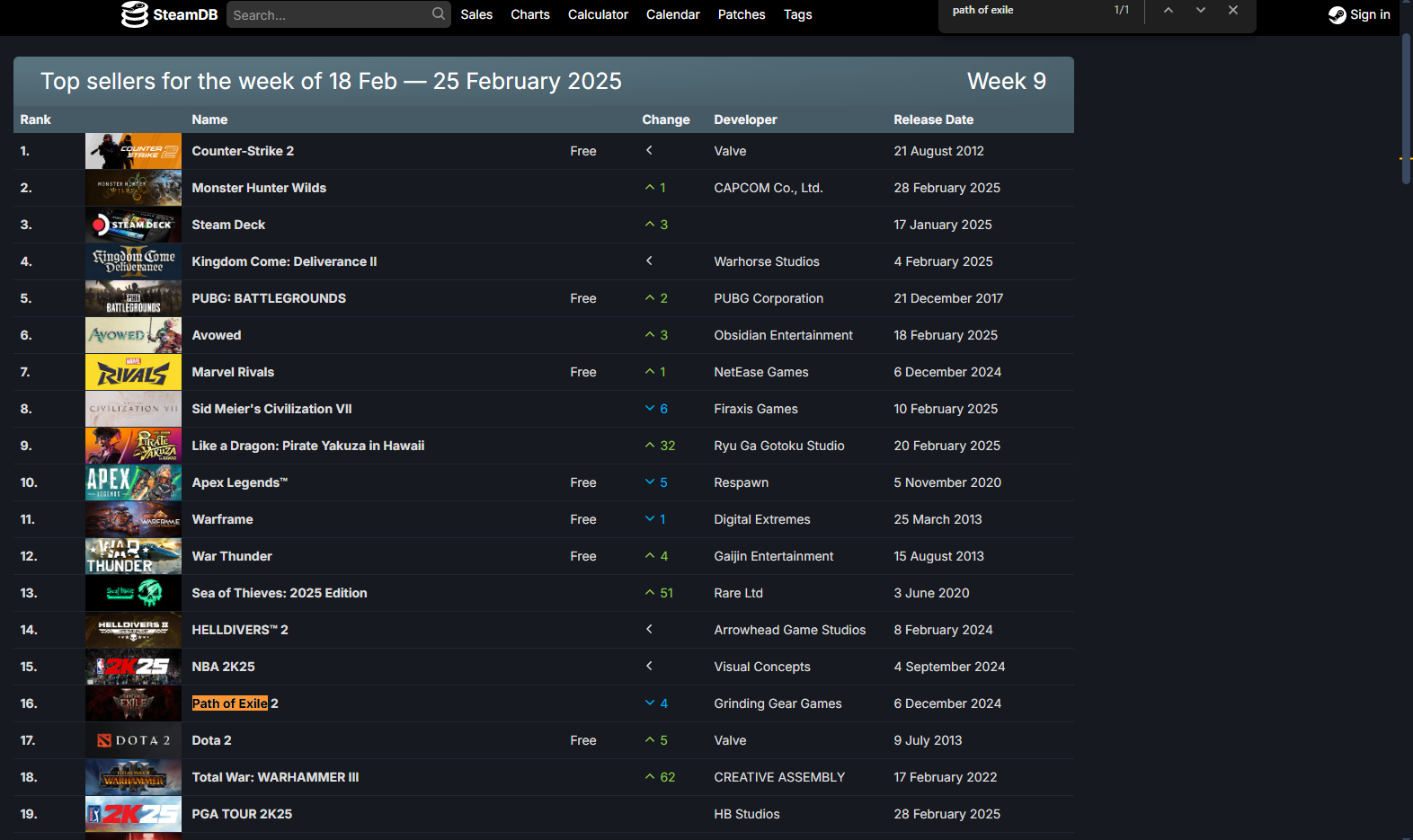Click Grinding Gear Games developer cell
Viewport: 1413px width, 840px height.
(x=778, y=703)
